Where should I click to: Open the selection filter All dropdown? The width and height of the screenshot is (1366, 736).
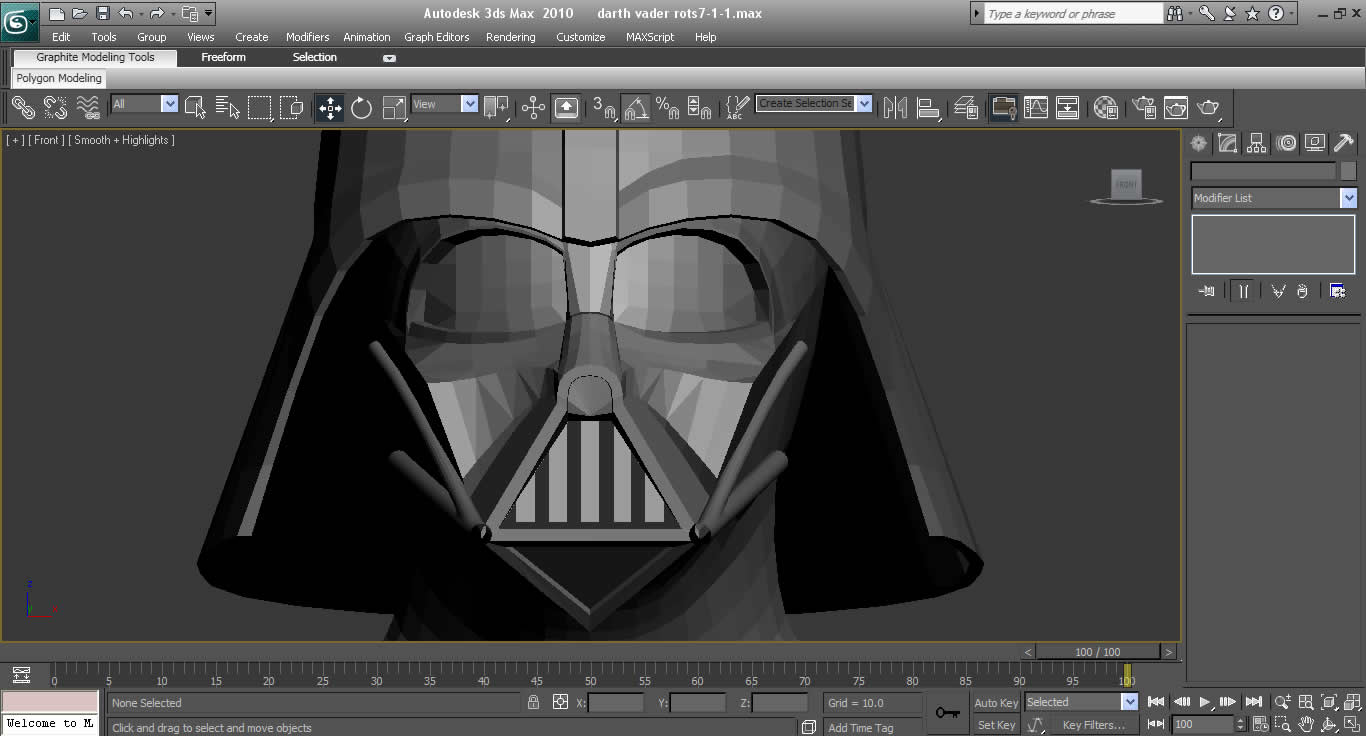pos(144,104)
